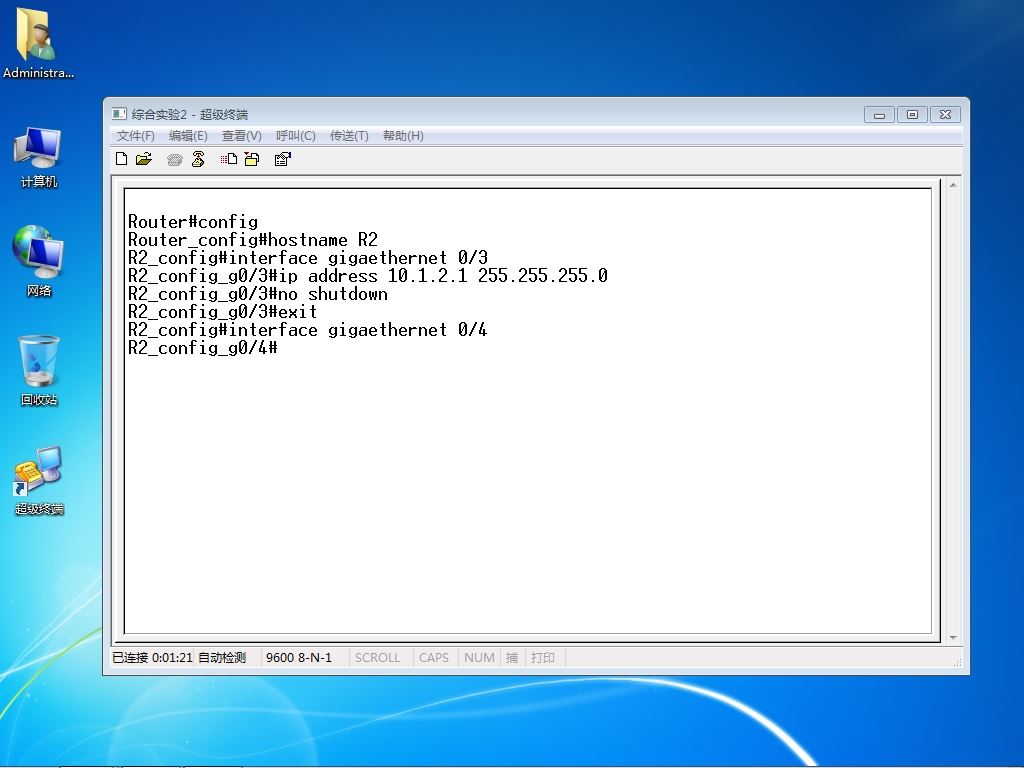Click the terminal scrollbar down arrow
This screenshot has width=1024, height=768.
[x=953, y=637]
